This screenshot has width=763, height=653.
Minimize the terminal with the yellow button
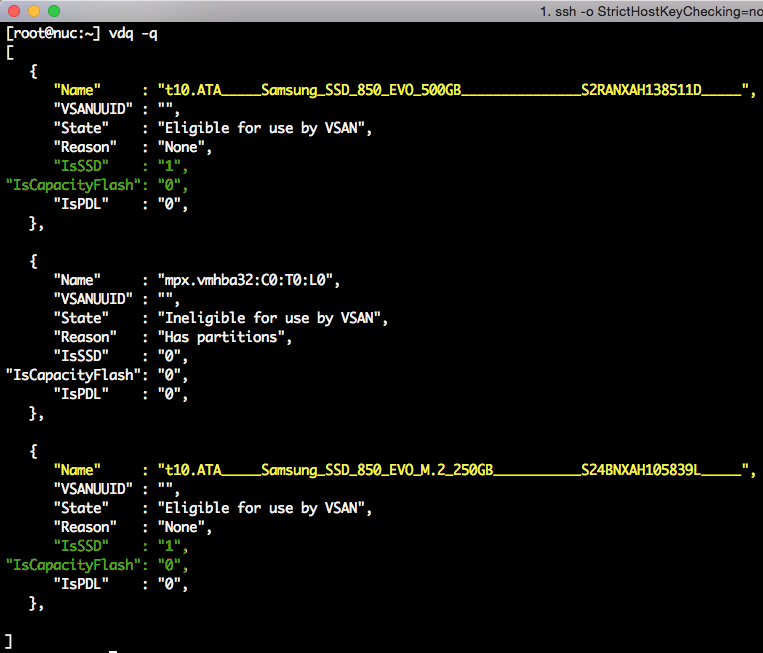[33, 11]
